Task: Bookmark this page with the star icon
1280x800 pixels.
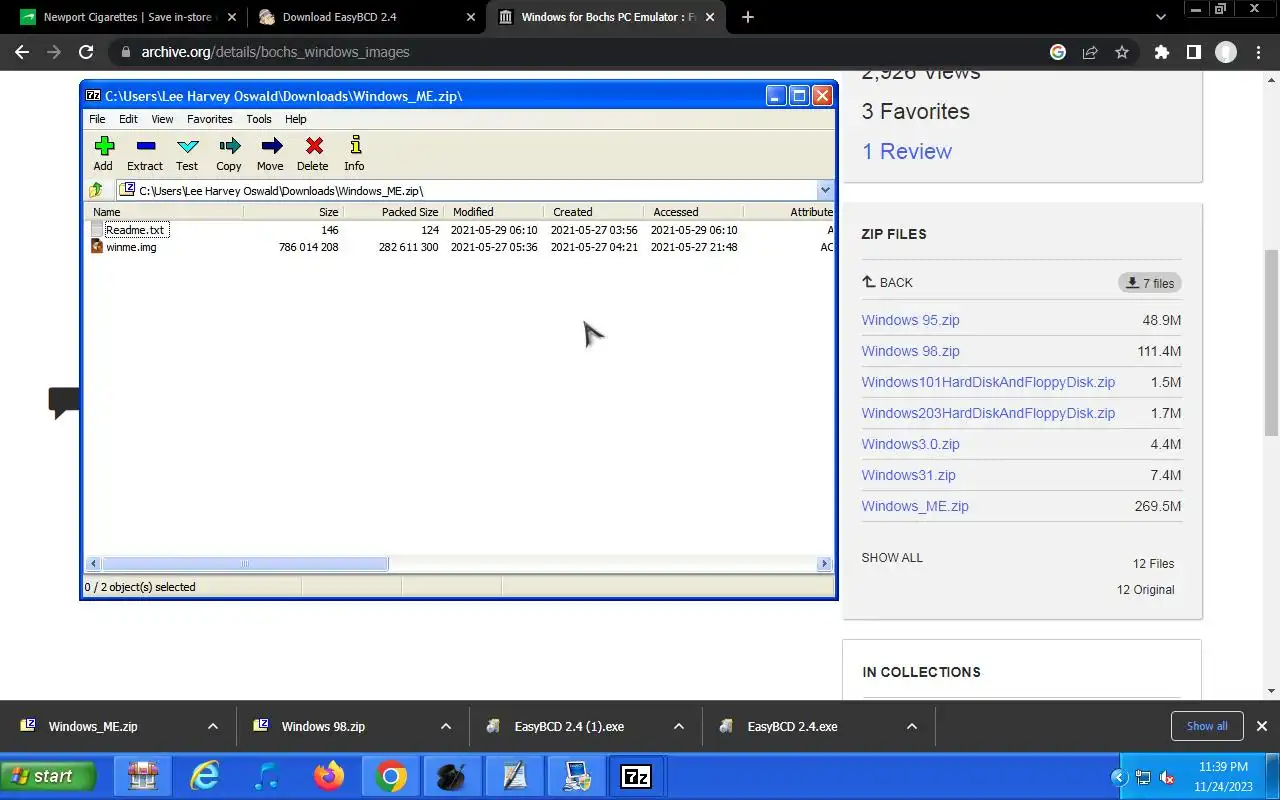Action: 1122,52
